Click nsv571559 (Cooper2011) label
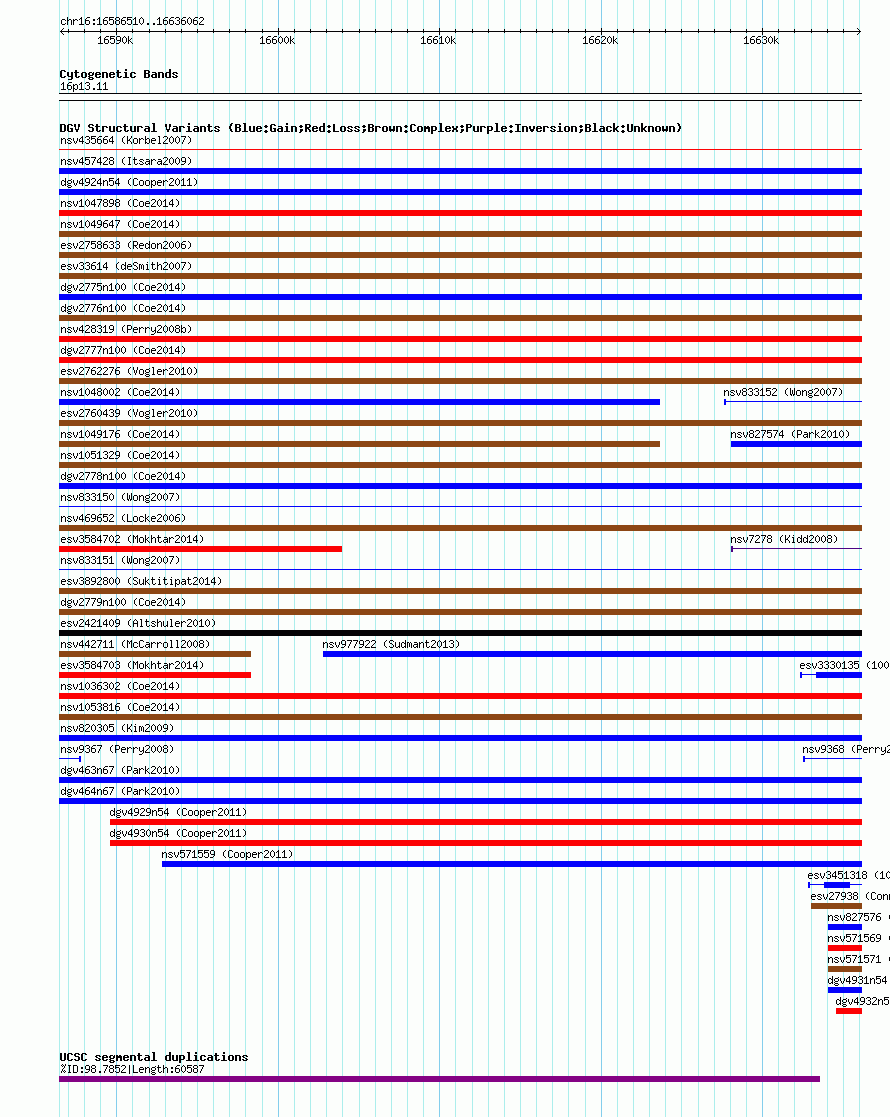 [227, 855]
